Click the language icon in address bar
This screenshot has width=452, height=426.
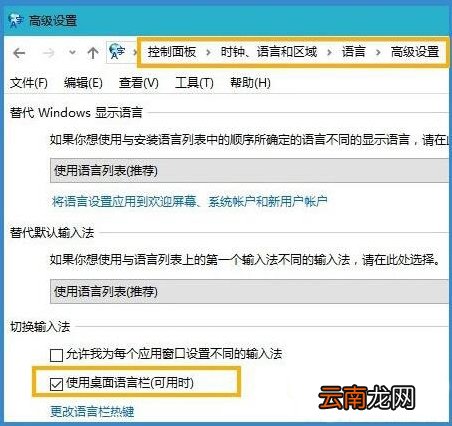point(117,52)
